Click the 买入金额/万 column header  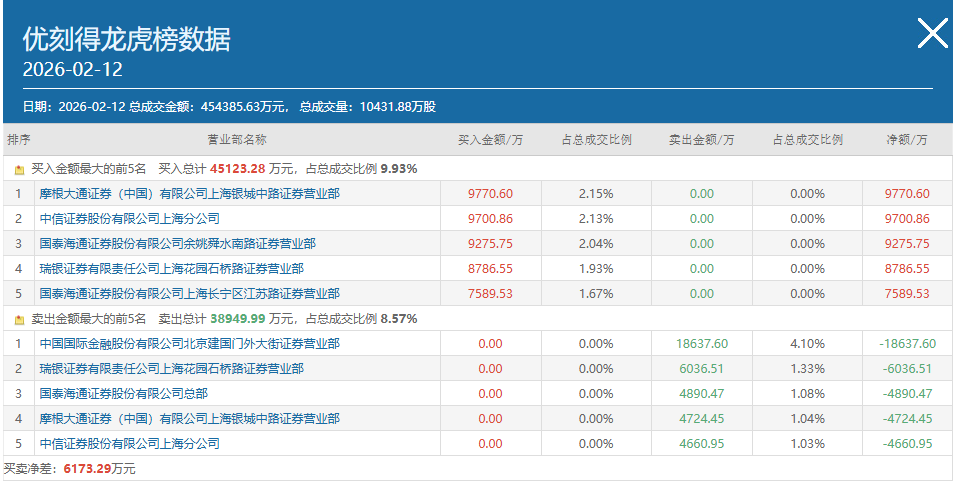pyautogui.click(x=490, y=140)
